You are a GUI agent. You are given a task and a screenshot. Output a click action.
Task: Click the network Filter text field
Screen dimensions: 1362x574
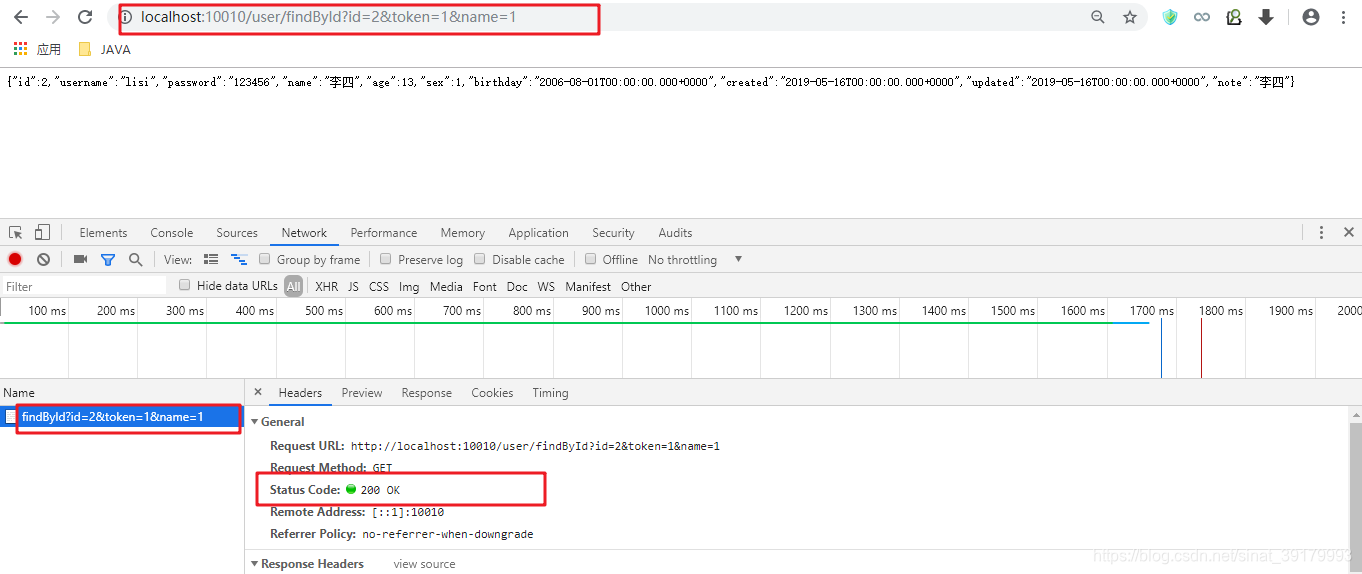tap(84, 286)
